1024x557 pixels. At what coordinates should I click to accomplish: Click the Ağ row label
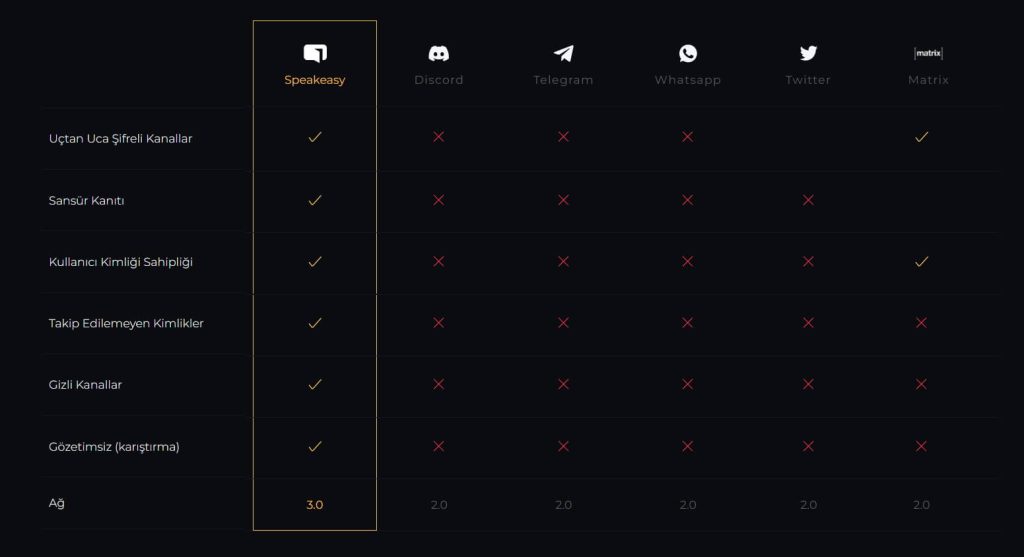(x=57, y=503)
